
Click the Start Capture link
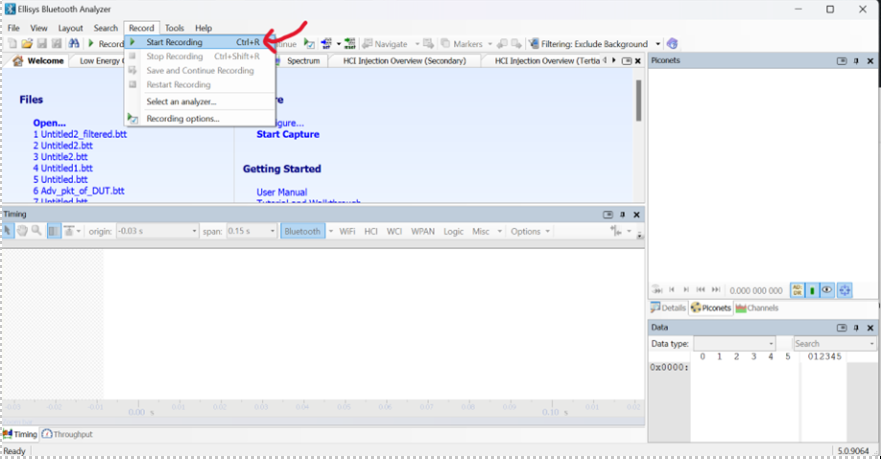coord(288,134)
